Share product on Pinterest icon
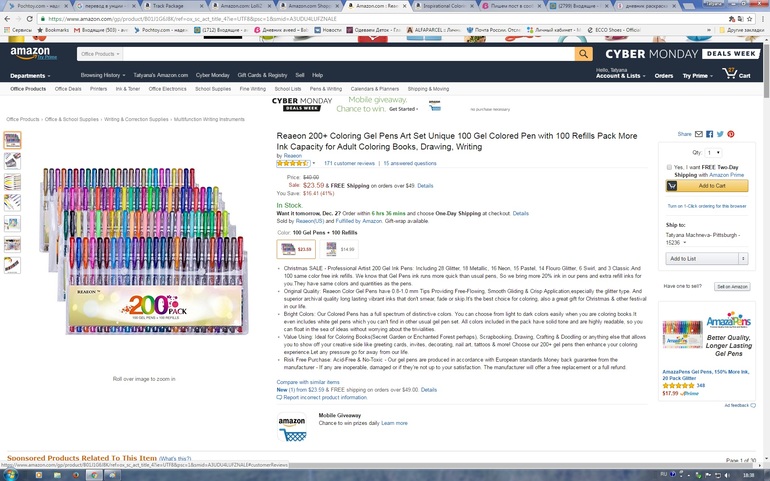 coord(731,134)
